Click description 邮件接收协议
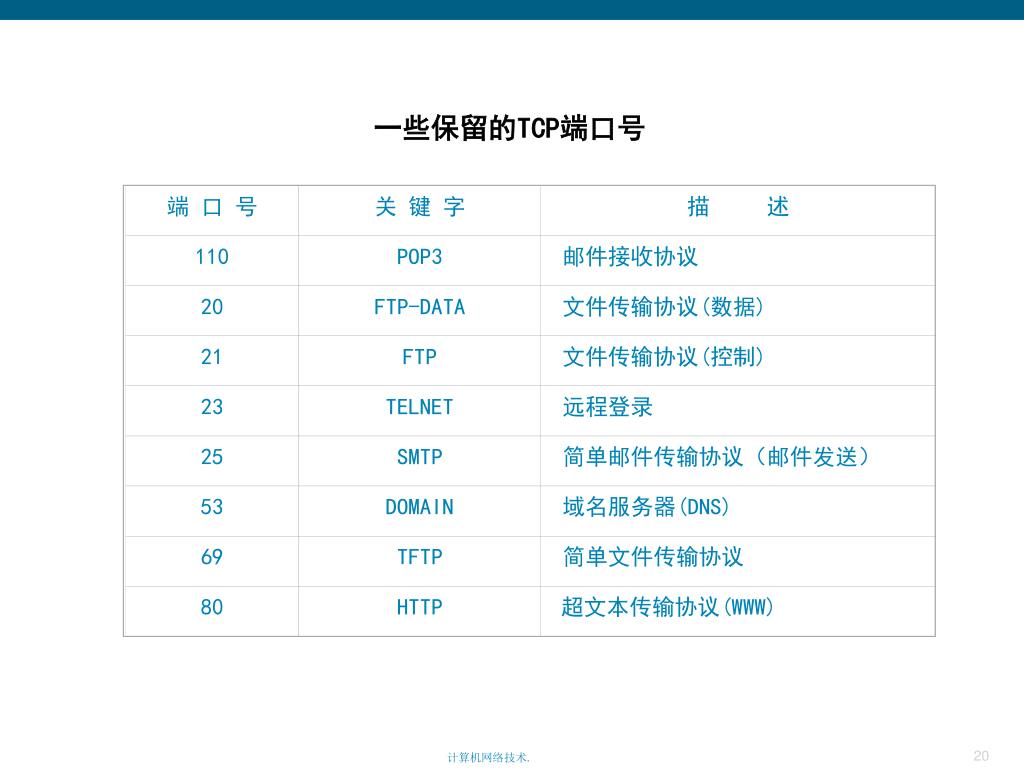The image size is (1024, 768). (630, 257)
